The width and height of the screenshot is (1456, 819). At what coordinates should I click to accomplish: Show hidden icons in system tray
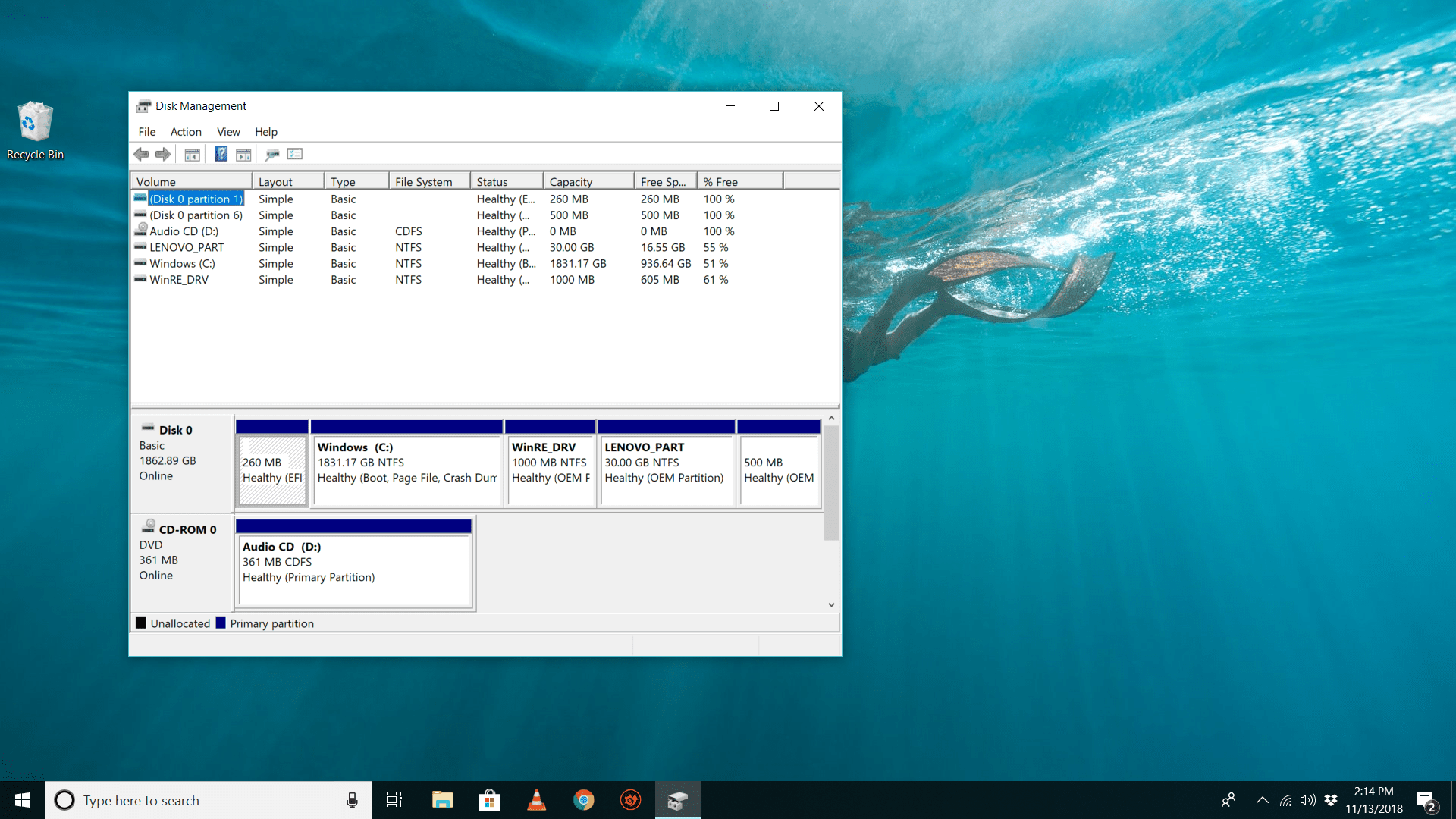(x=1263, y=800)
